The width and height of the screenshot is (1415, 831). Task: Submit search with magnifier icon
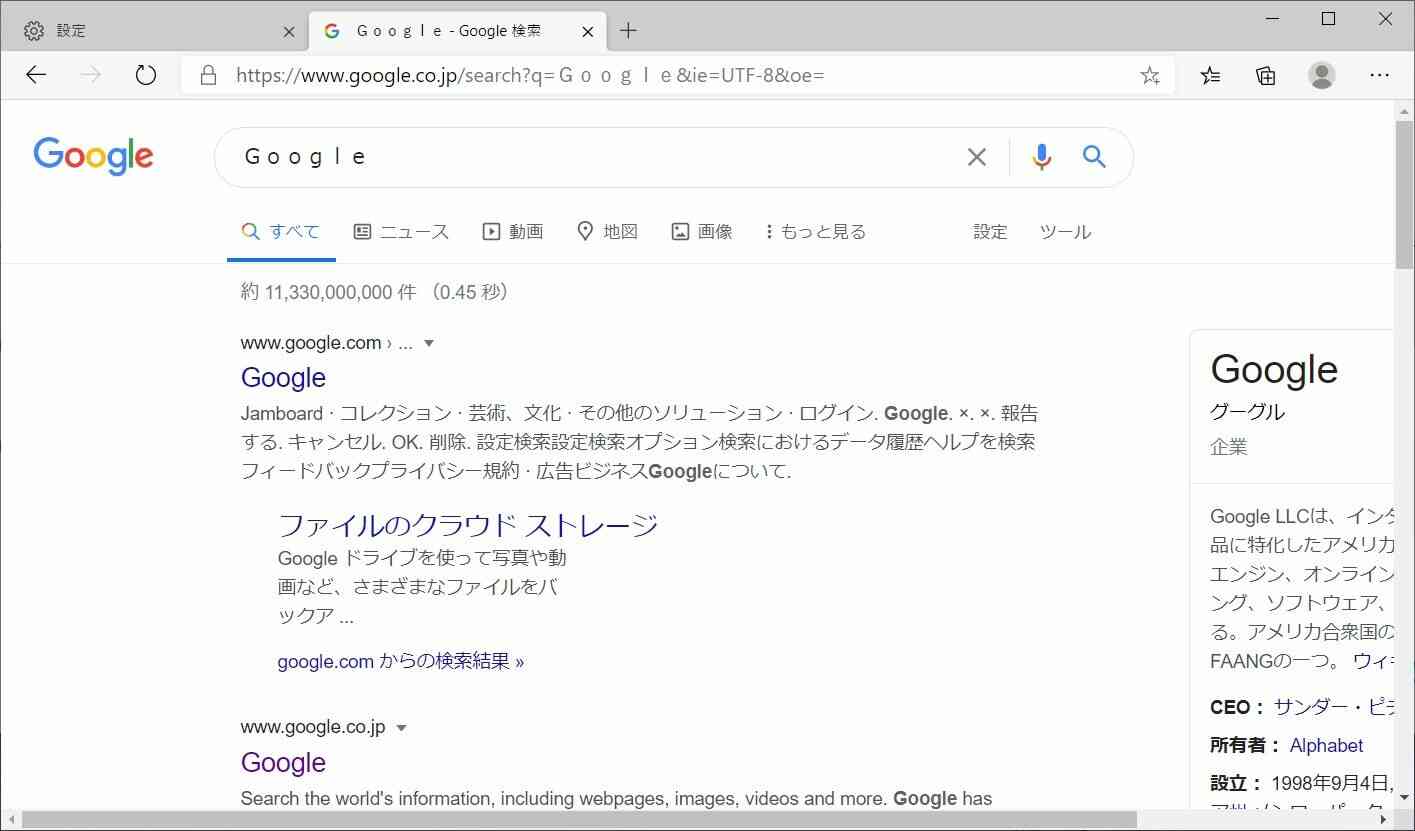pos(1094,156)
